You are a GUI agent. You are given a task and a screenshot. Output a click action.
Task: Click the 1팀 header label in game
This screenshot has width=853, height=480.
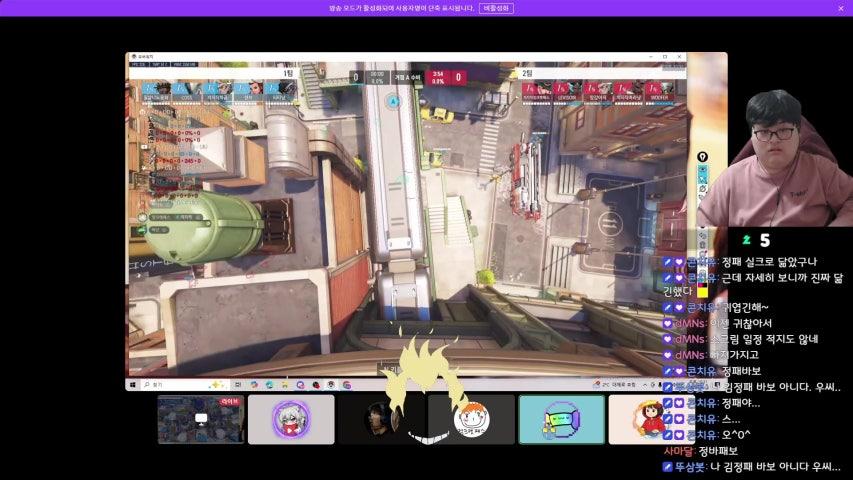(x=287, y=73)
